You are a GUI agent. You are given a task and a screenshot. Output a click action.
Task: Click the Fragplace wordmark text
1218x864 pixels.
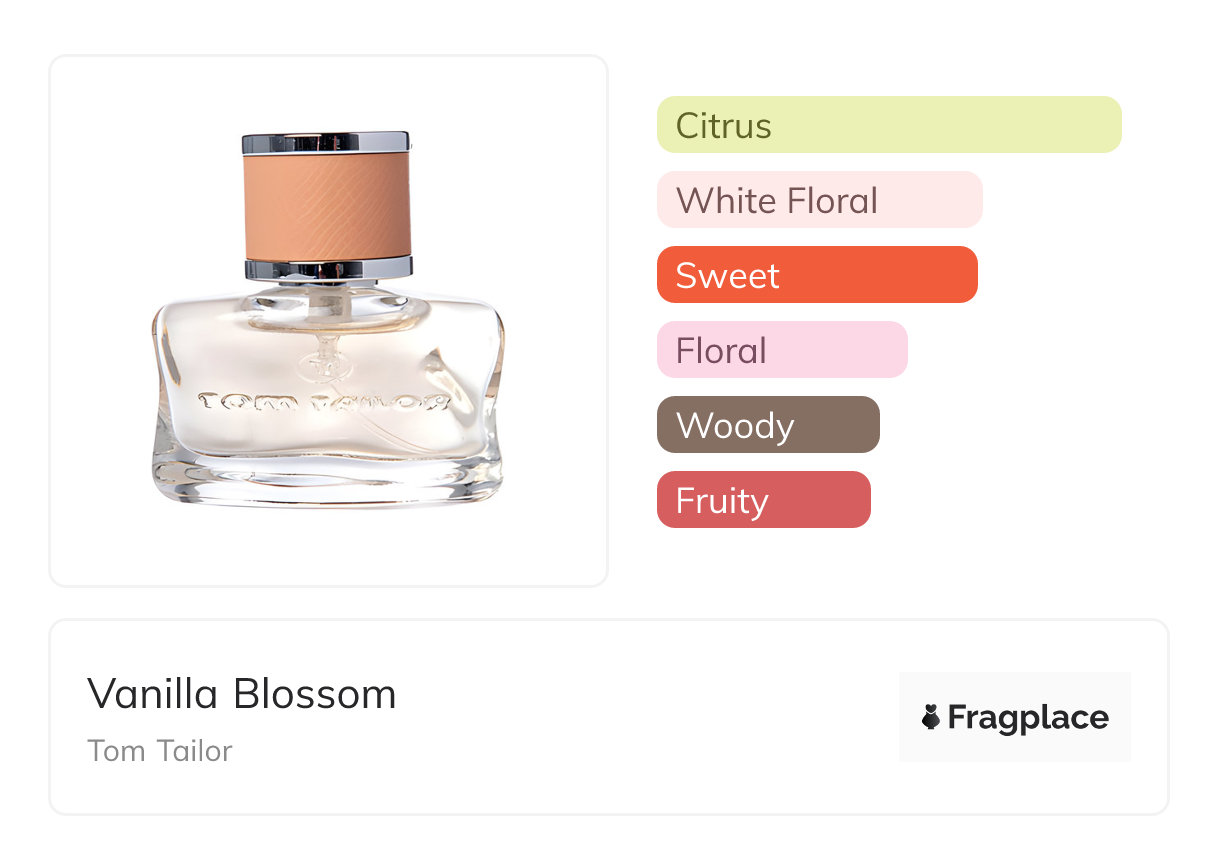(1028, 717)
